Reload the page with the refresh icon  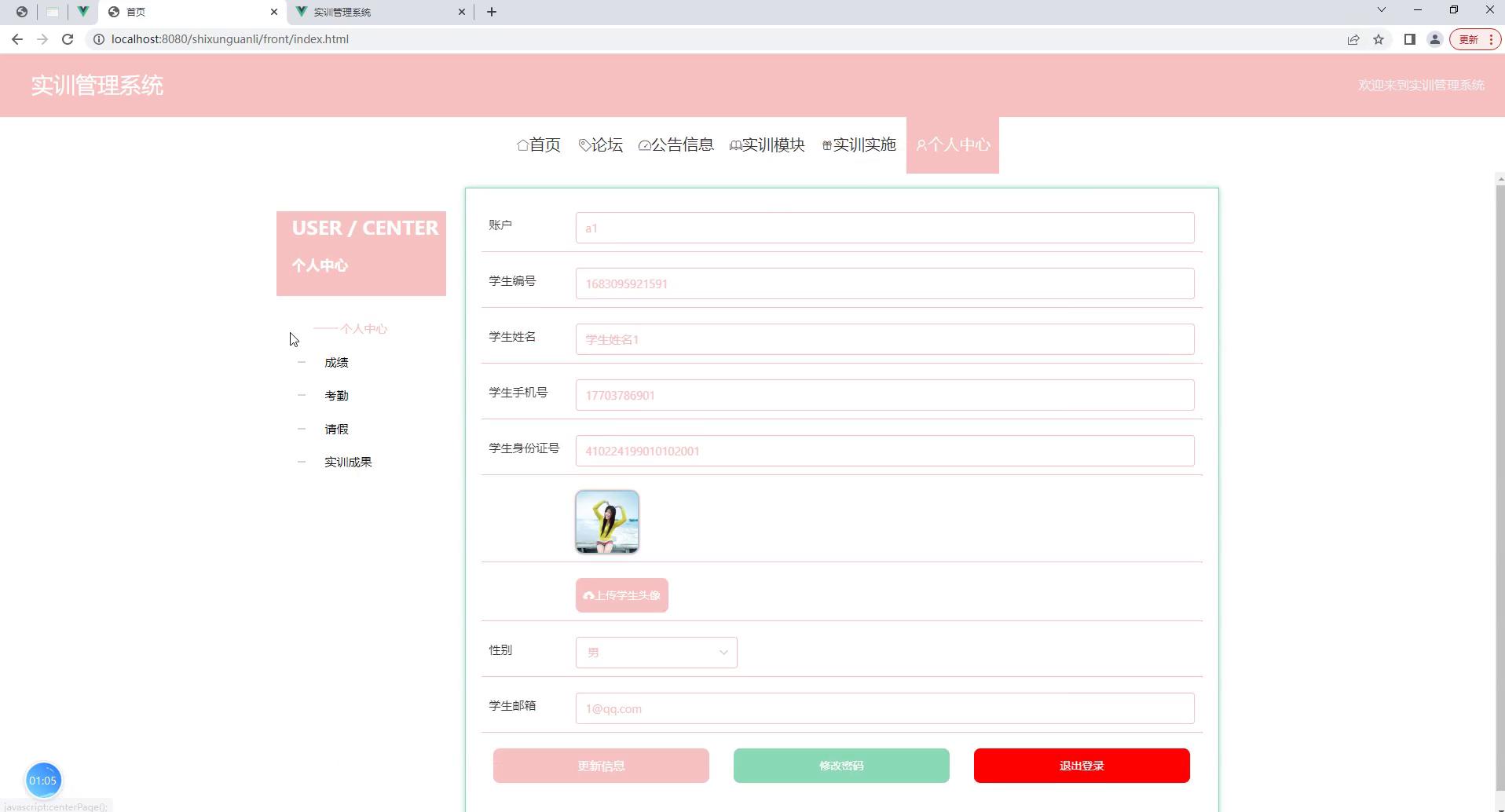click(x=68, y=39)
